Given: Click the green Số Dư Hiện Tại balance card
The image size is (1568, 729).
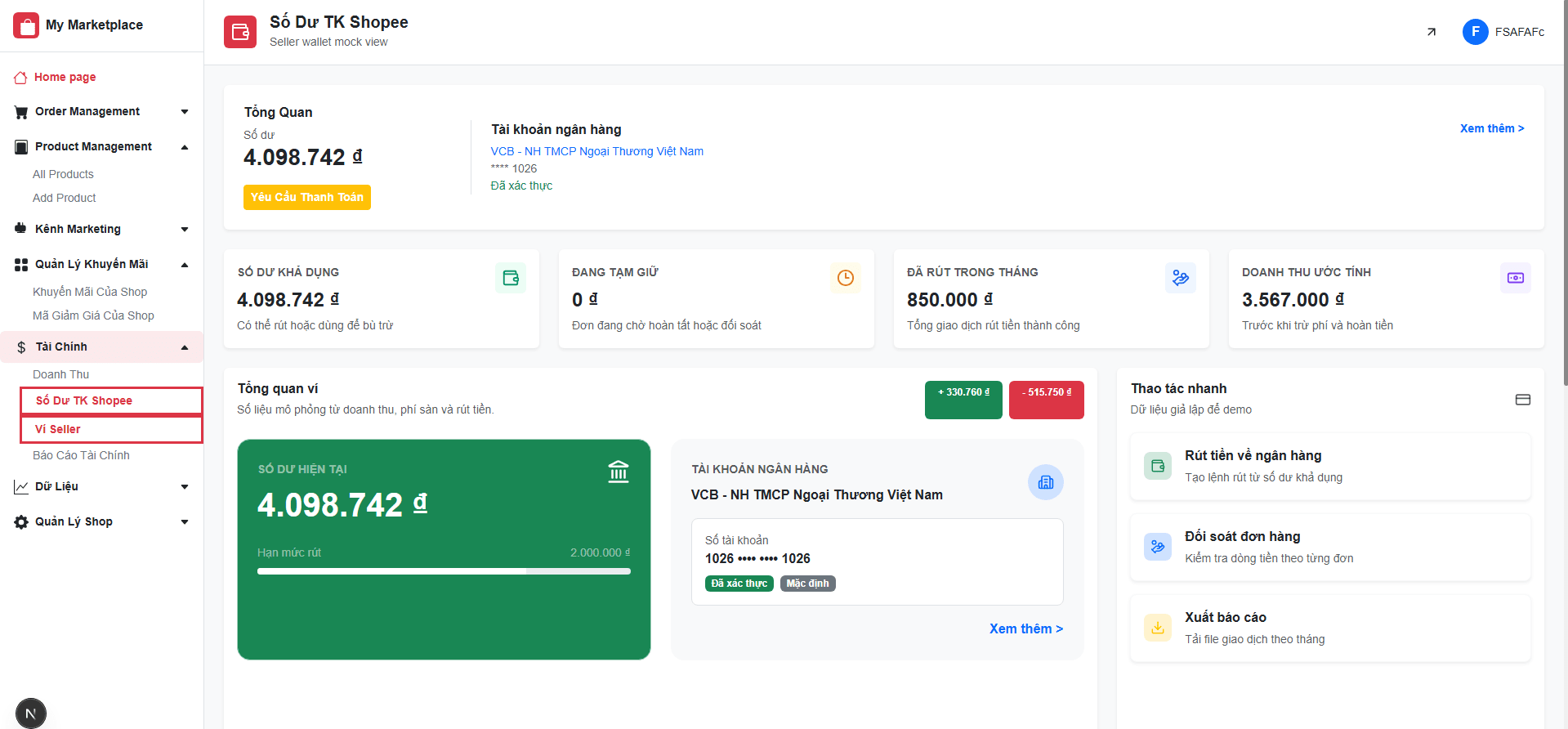Looking at the screenshot, I should tap(444, 549).
